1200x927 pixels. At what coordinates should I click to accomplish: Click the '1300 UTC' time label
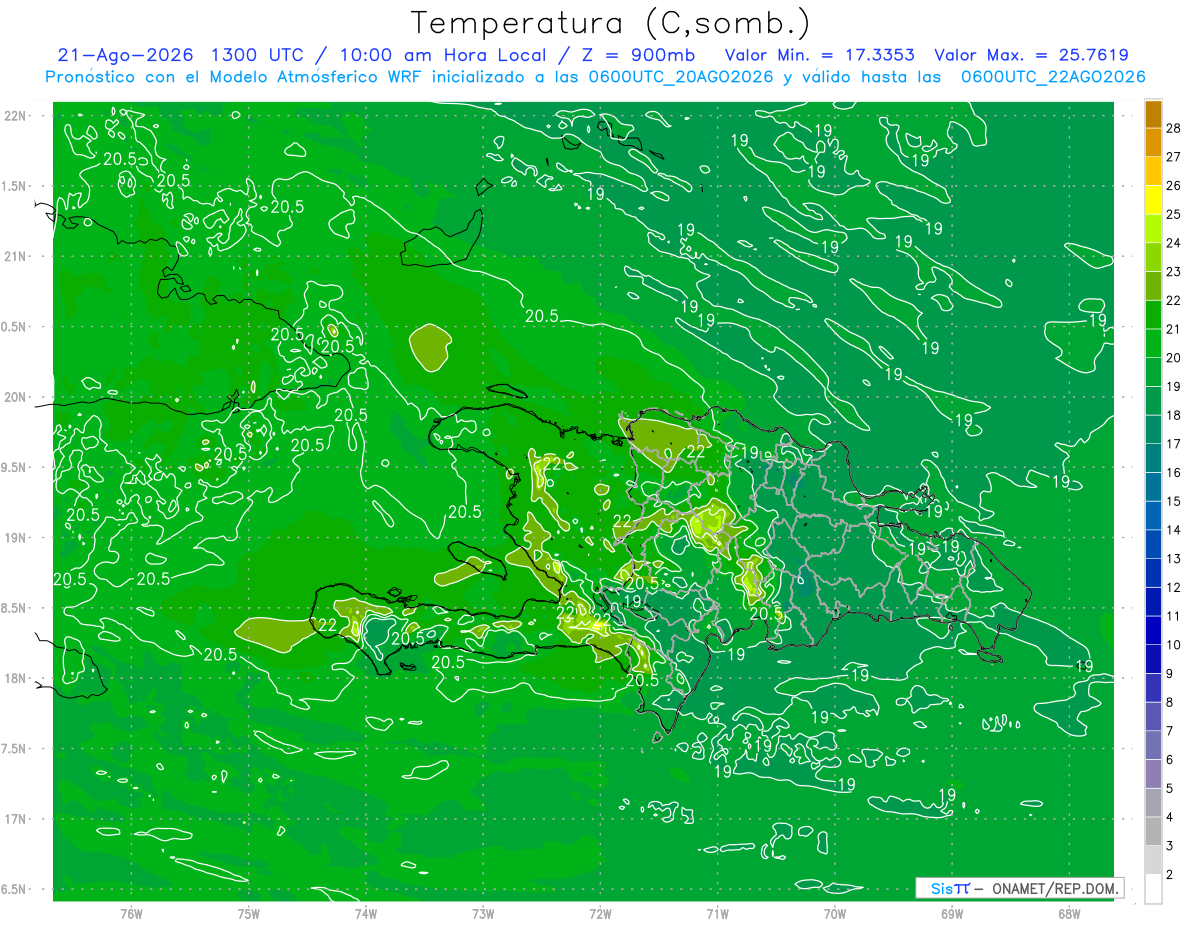(258, 55)
